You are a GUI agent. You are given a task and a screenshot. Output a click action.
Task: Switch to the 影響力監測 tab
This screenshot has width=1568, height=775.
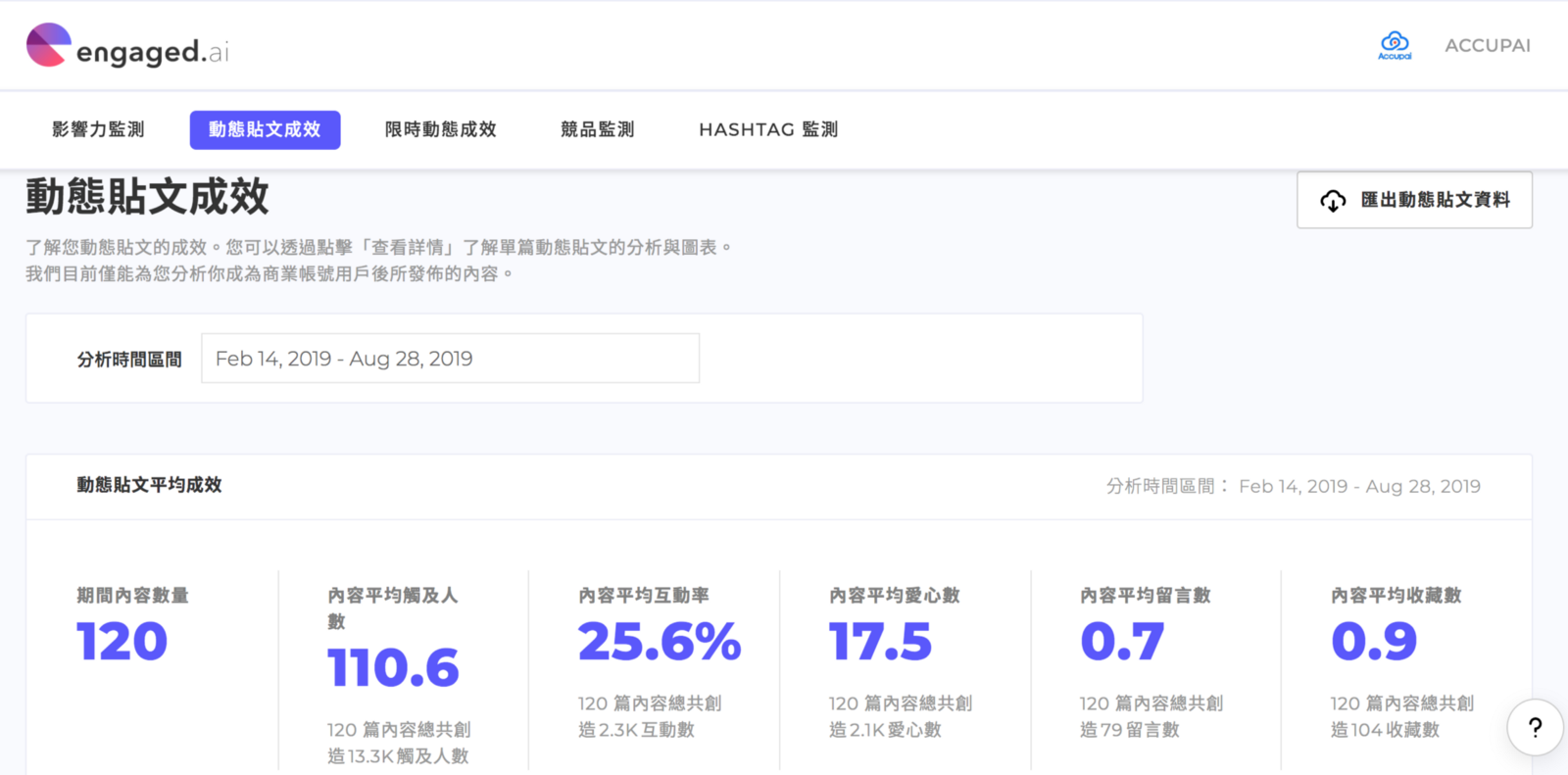coord(98,129)
